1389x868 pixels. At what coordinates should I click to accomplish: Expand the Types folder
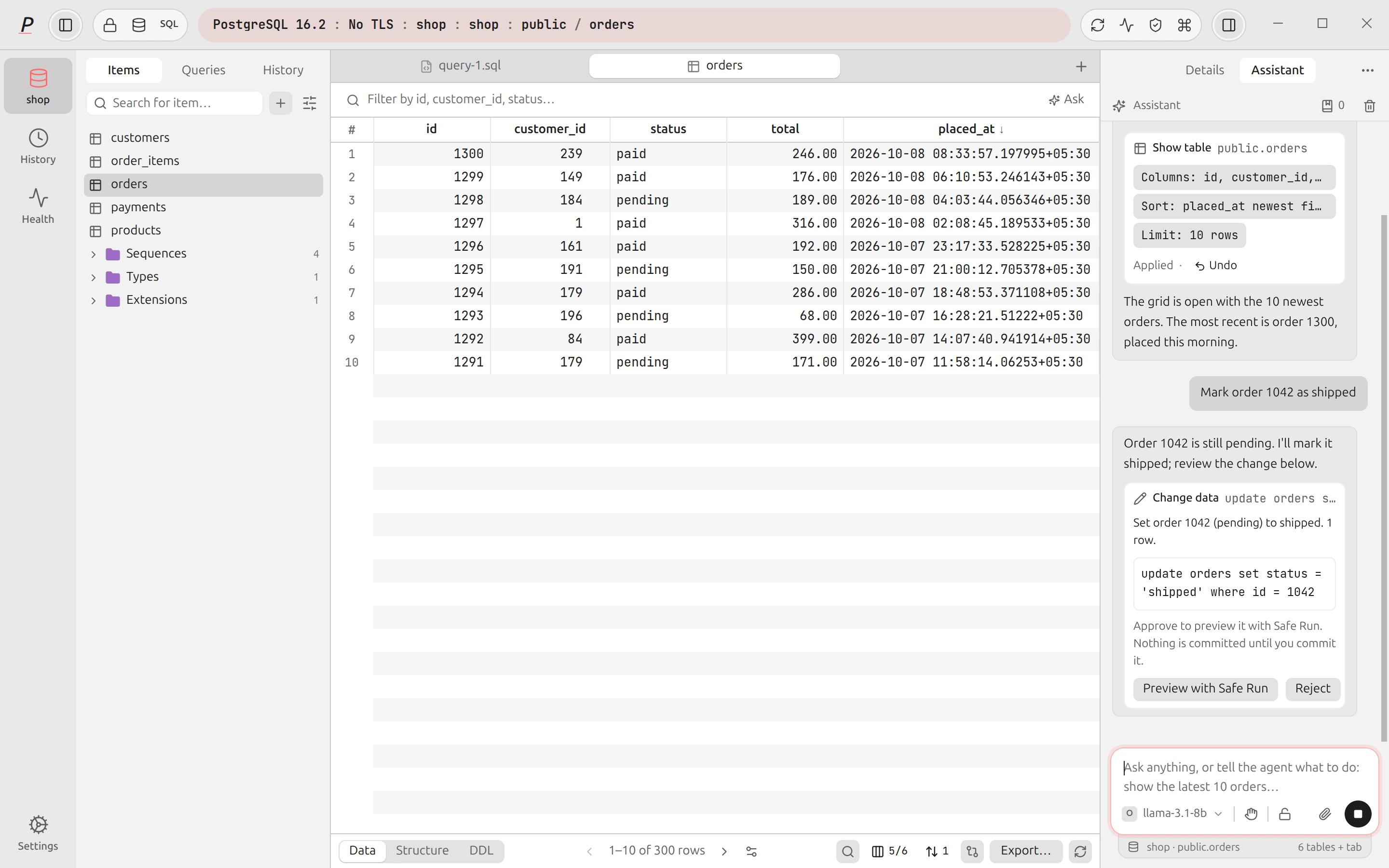[94, 277]
